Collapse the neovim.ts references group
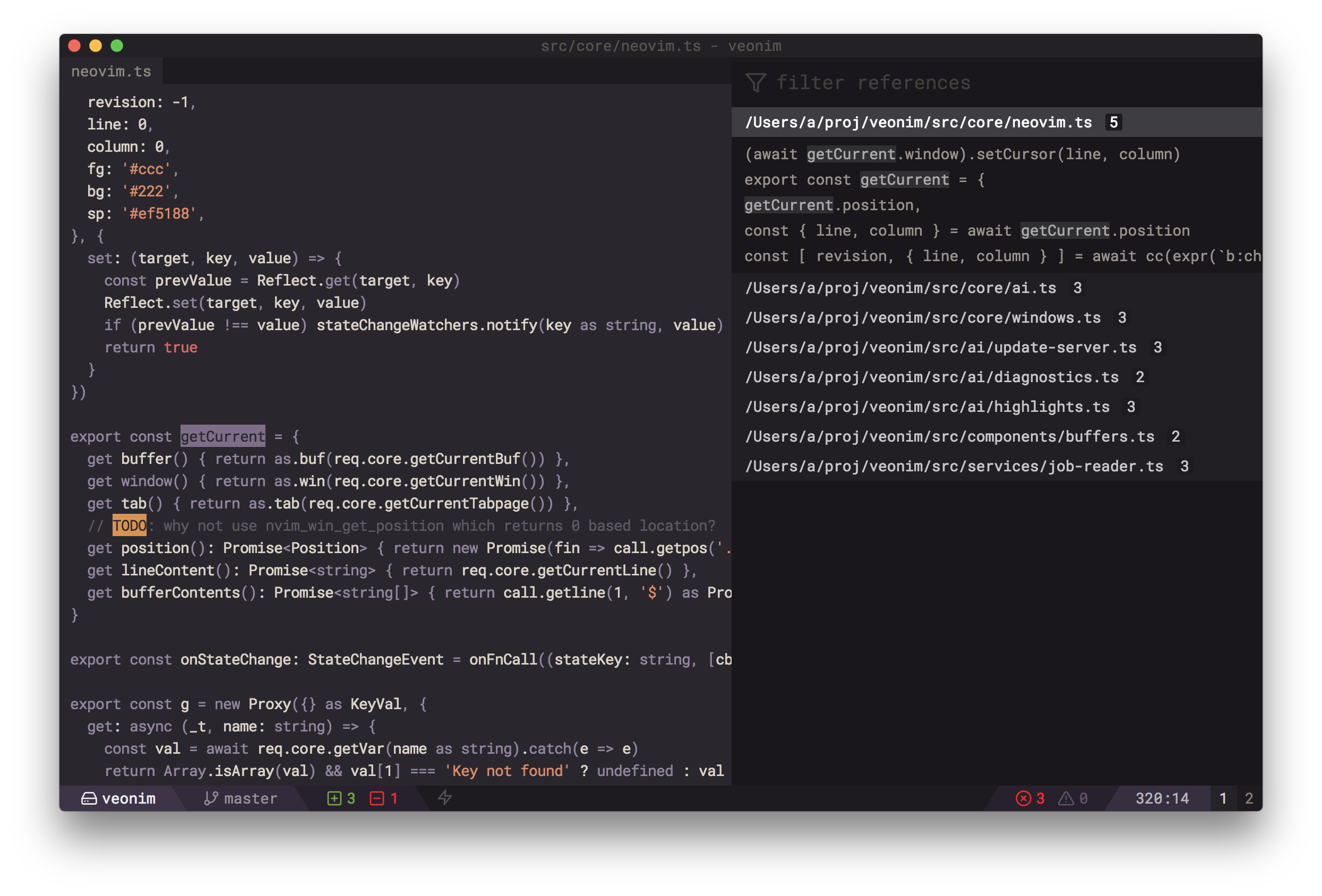The height and width of the screenshot is (896, 1322). click(x=918, y=122)
